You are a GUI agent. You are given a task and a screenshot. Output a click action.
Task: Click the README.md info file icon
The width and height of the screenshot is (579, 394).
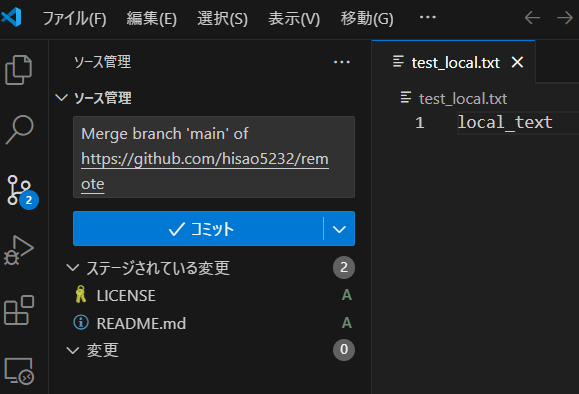tap(81, 323)
